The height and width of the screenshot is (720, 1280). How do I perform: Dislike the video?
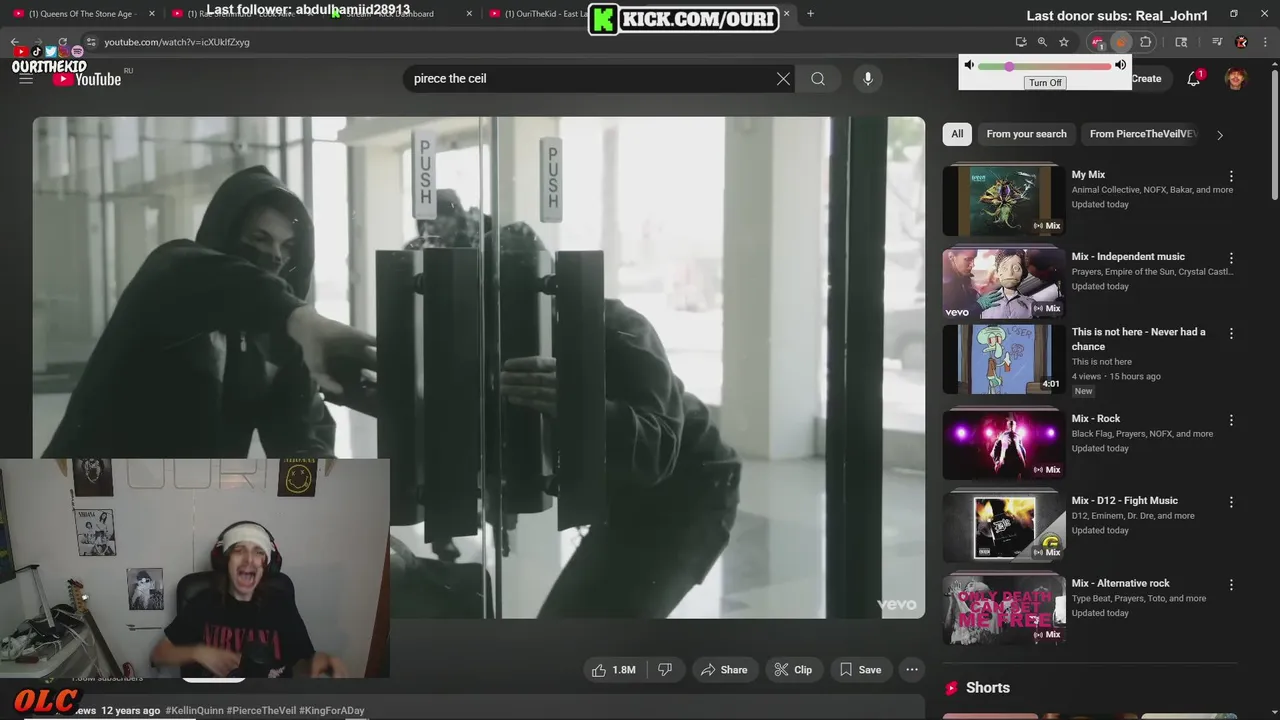tap(665, 670)
